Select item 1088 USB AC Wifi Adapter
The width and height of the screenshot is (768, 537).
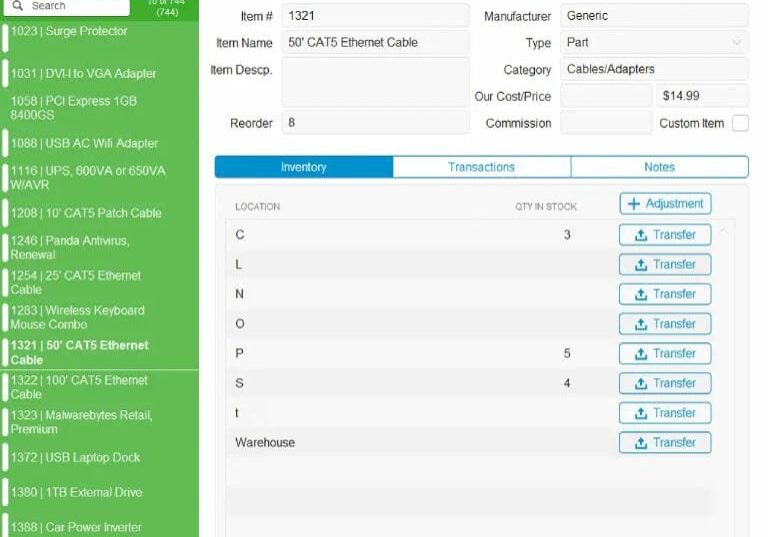(99, 143)
